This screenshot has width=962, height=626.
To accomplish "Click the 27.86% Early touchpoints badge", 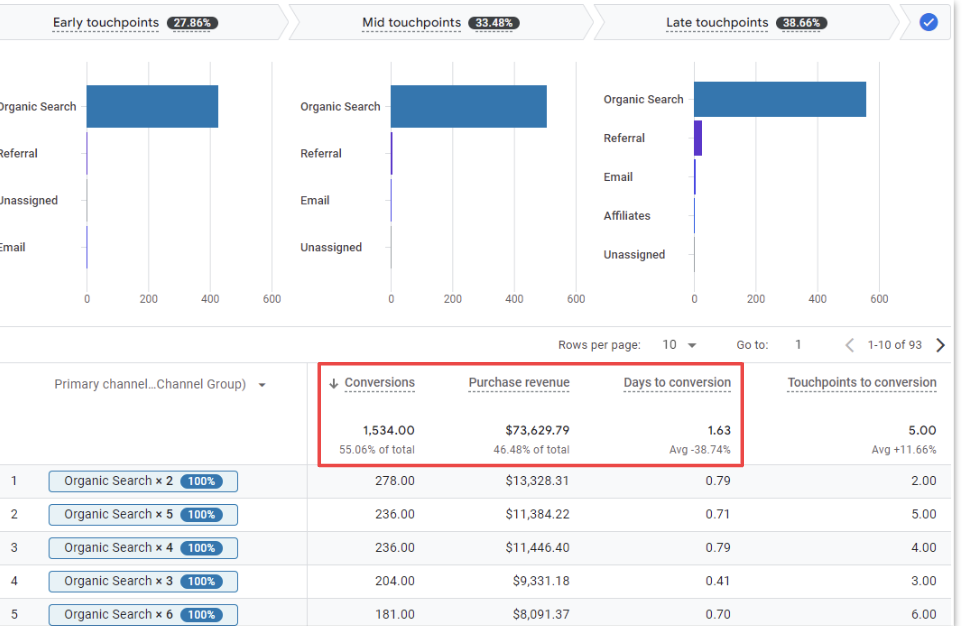I will point(192,23).
